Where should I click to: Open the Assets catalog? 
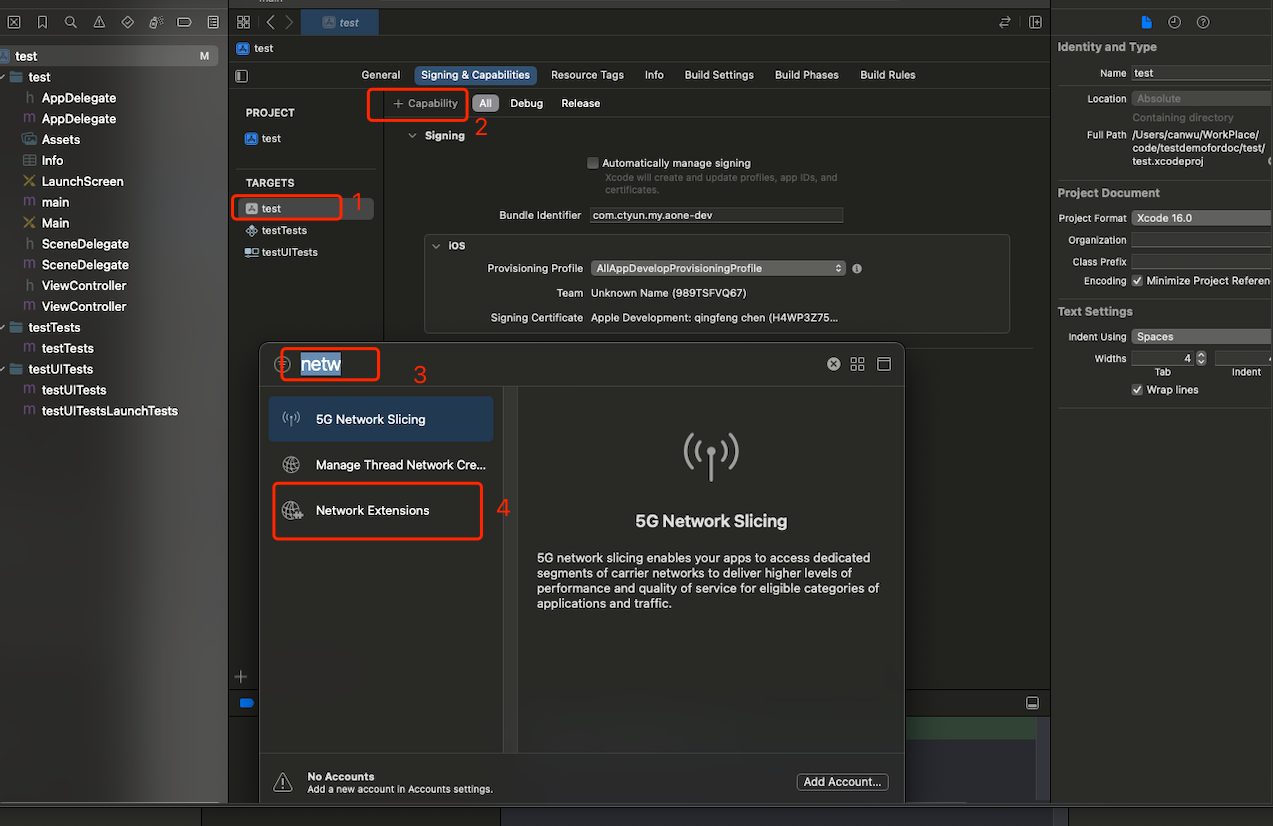60,140
